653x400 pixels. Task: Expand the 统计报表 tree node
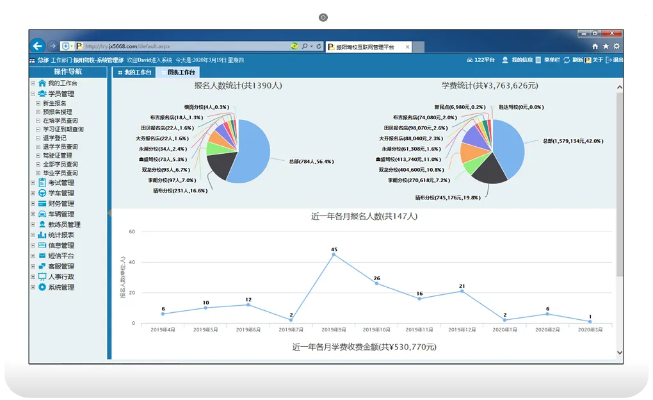click(33, 235)
